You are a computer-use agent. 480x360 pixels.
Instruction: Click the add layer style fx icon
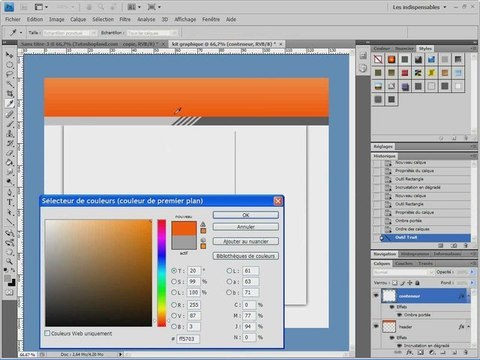pos(409,352)
